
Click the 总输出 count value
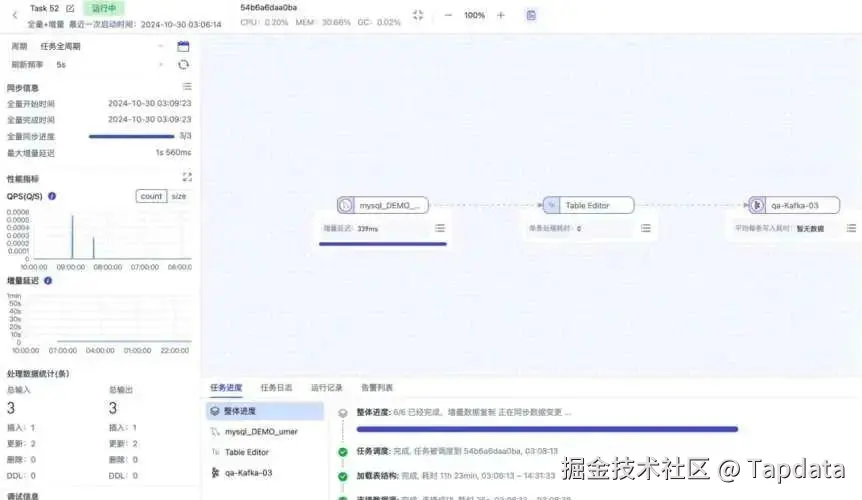(x=113, y=408)
